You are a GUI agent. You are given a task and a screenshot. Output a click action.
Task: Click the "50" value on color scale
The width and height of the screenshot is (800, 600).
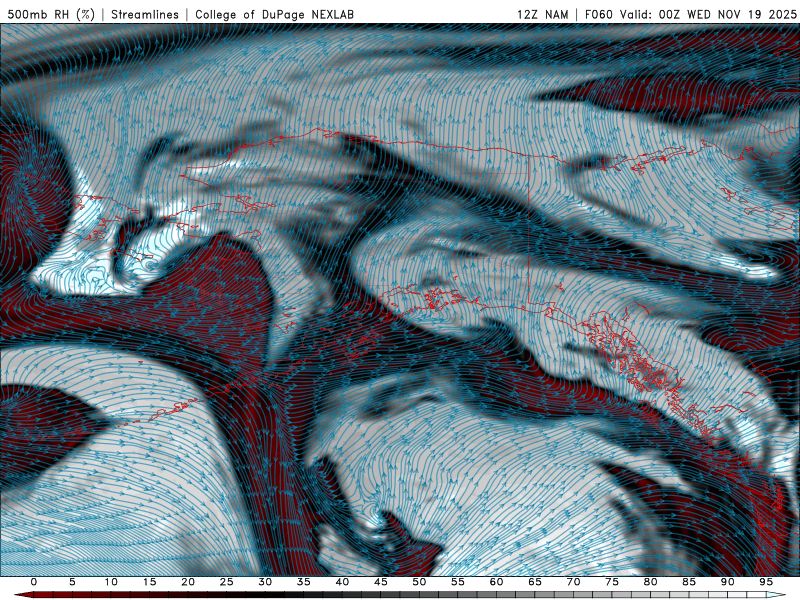[419, 582]
